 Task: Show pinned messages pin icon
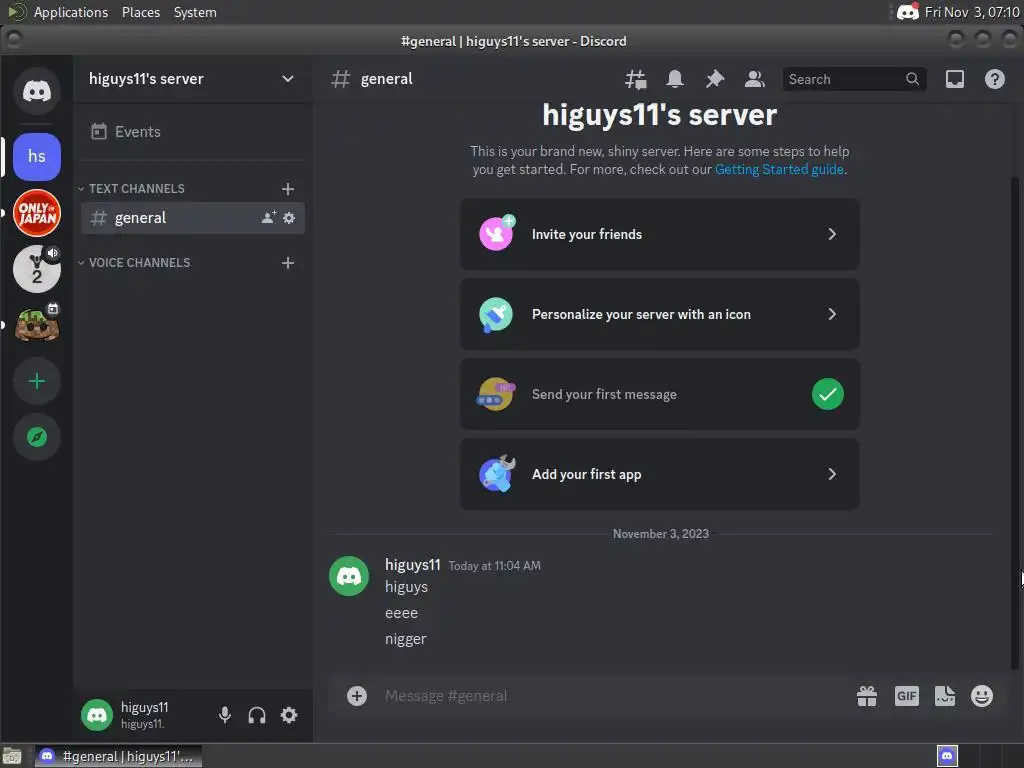(x=714, y=79)
